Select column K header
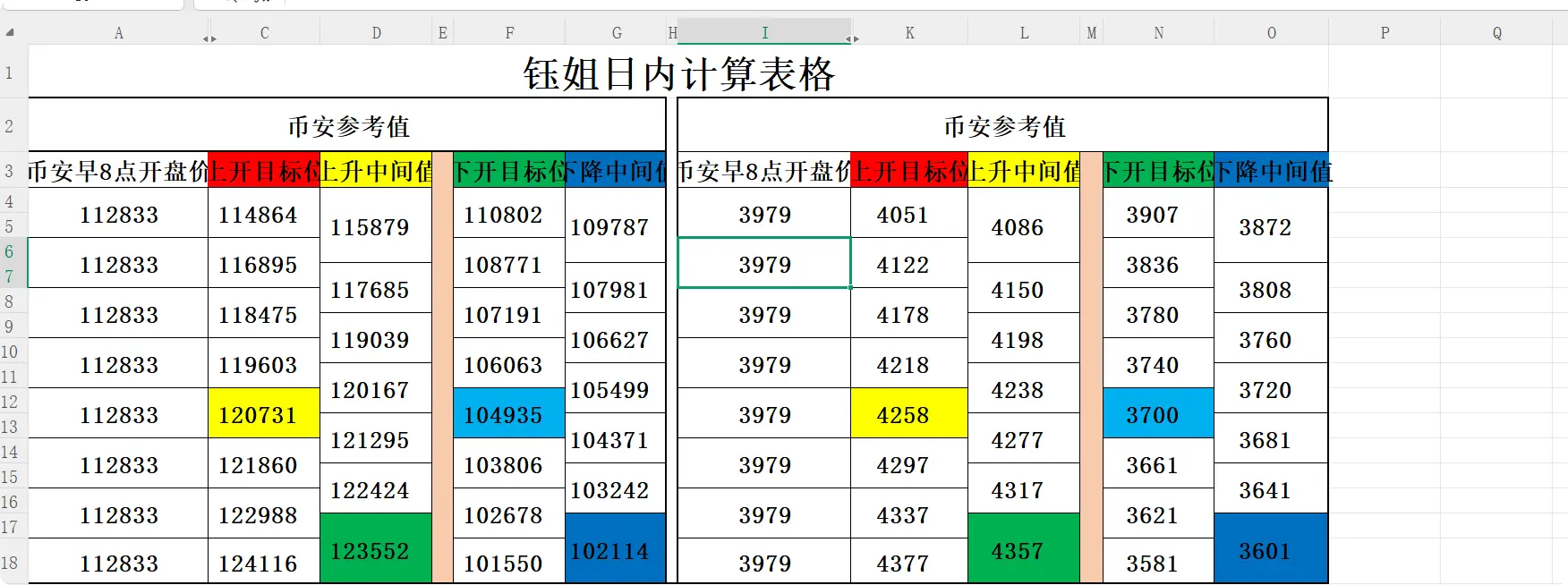Screen dimensions: 1568x585 pos(909,33)
